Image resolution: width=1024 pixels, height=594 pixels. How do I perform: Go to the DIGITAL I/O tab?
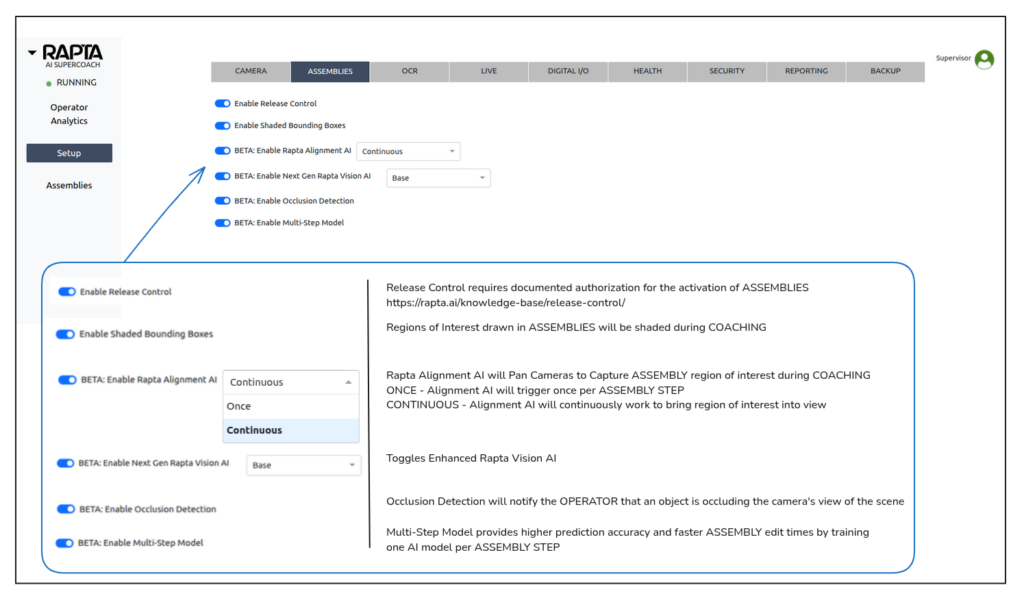pyautogui.click(x=568, y=71)
